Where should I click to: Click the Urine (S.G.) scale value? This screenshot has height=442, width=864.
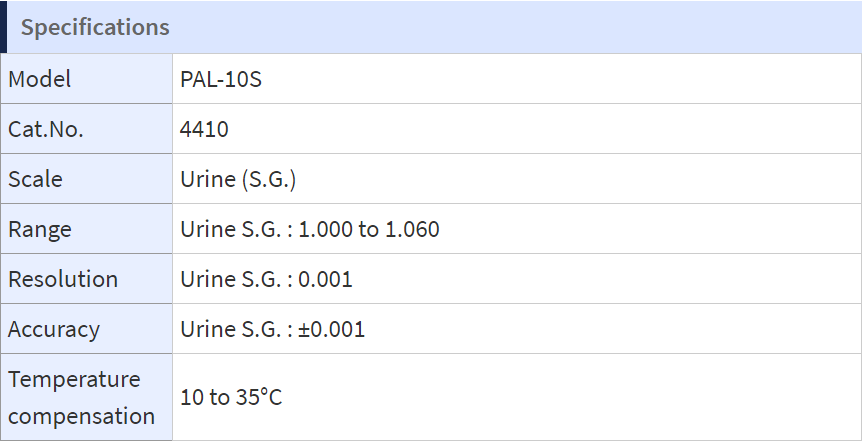point(238,180)
